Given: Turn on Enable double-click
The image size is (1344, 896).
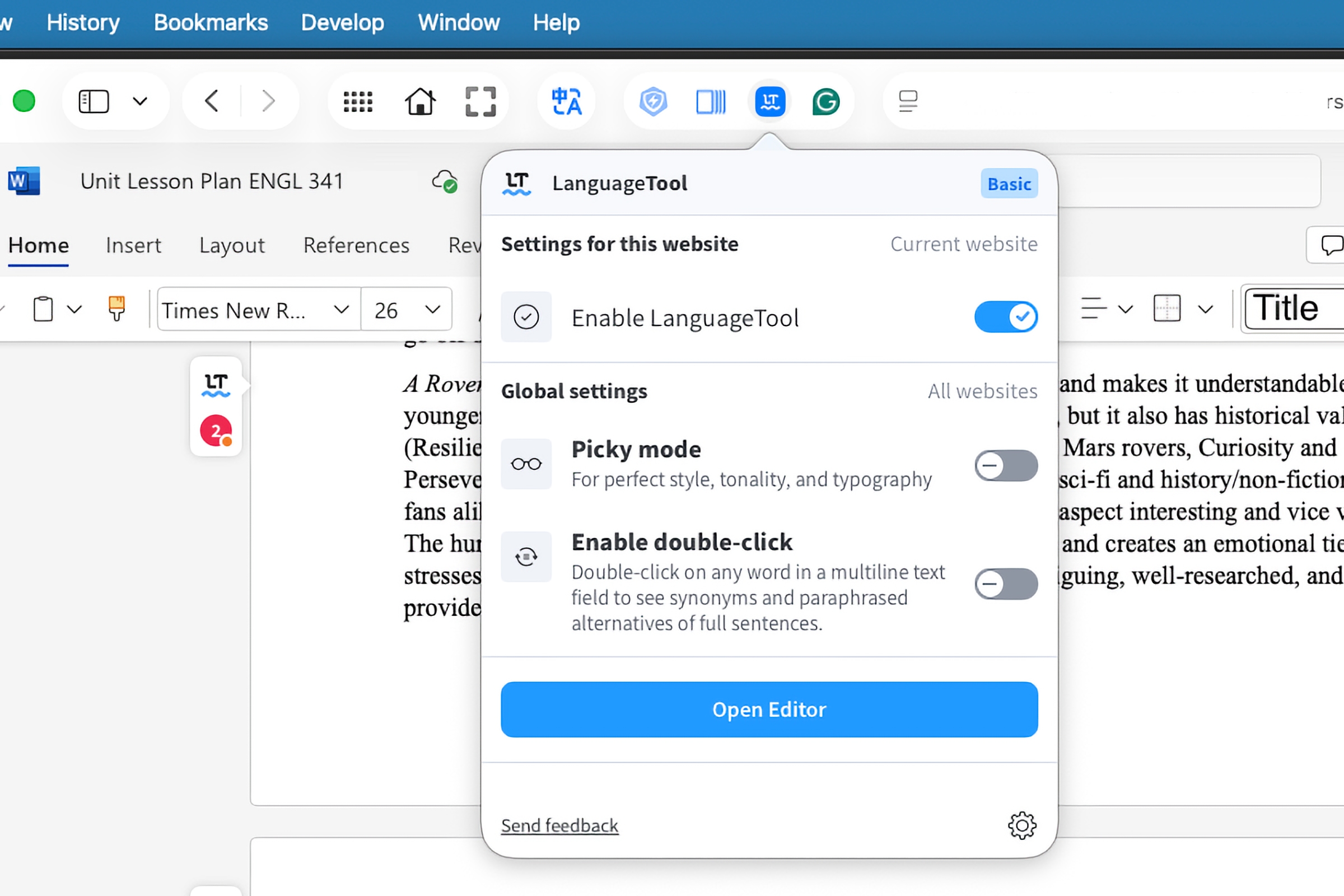Looking at the screenshot, I should [1006, 584].
